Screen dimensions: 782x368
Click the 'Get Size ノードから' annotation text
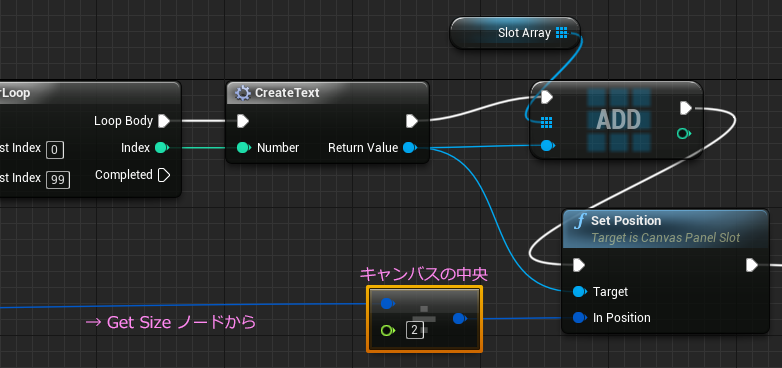171,323
